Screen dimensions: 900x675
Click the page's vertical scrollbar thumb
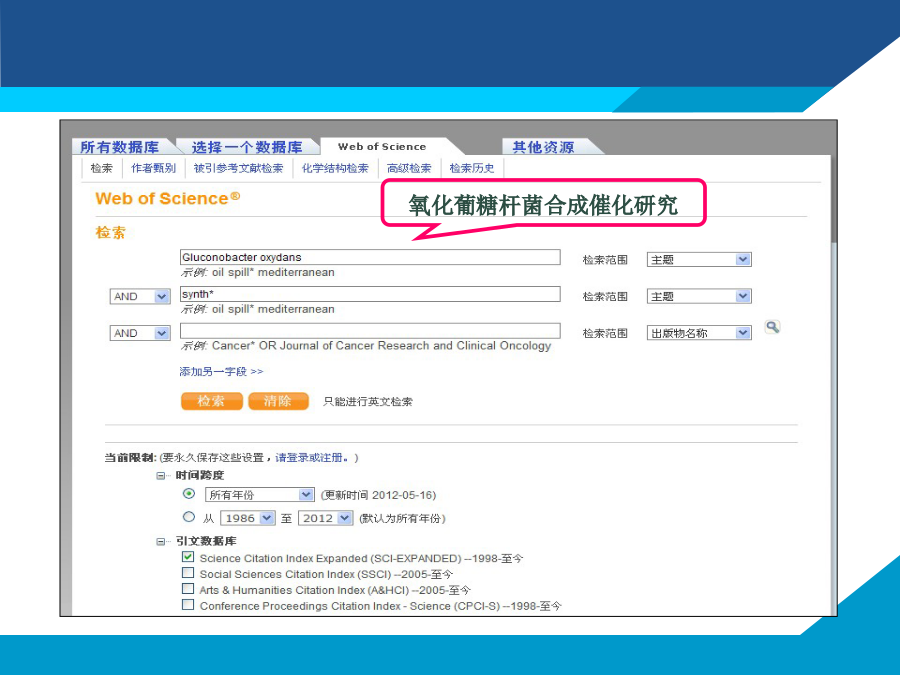(833, 198)
